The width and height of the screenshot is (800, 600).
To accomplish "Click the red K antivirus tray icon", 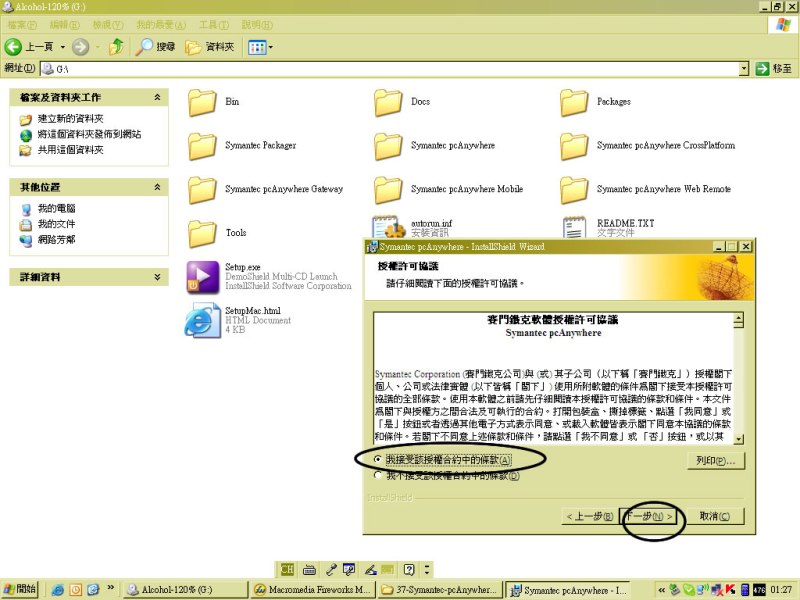I will coord(731,590).
